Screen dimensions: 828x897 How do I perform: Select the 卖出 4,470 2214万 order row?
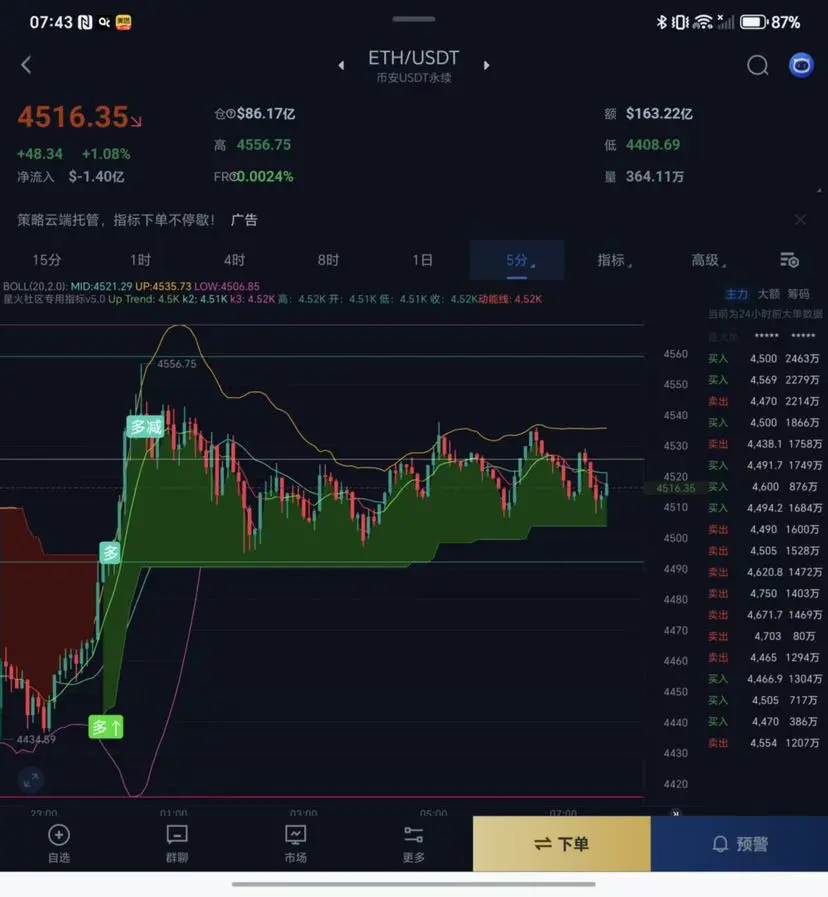click(764, 402)
